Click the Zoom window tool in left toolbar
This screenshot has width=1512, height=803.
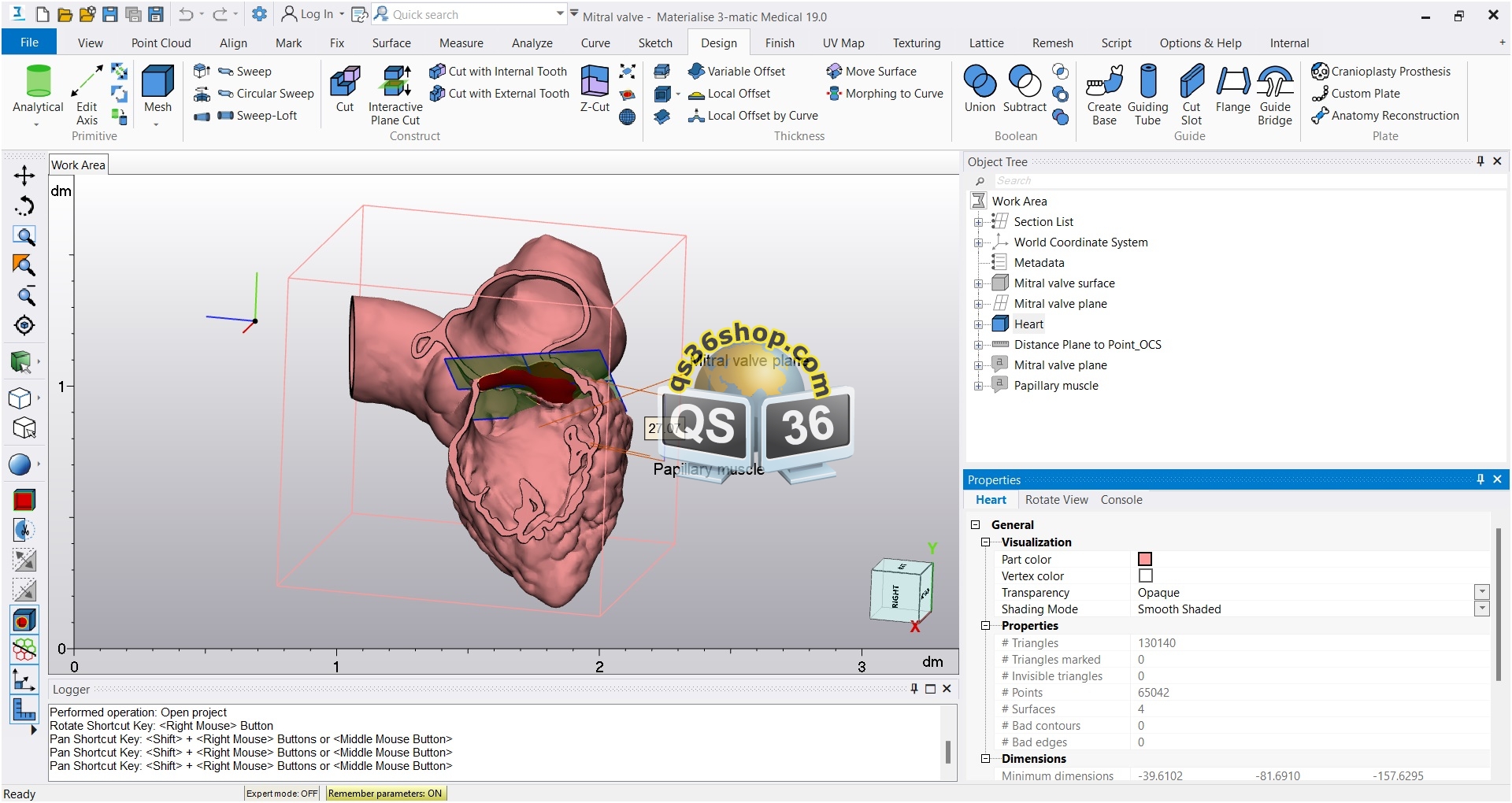coord(24,236)
